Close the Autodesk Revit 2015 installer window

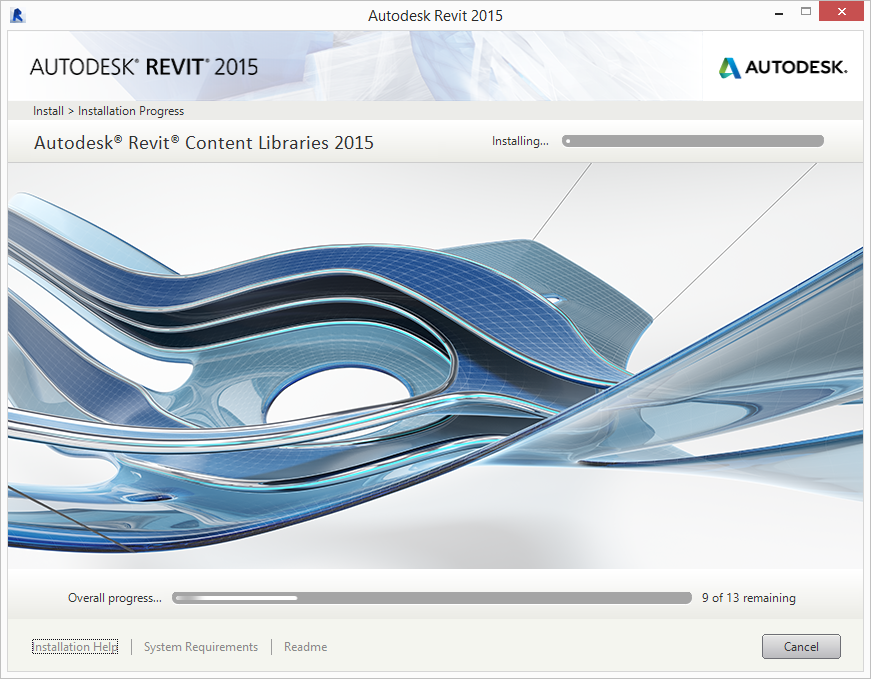coord(842,12)
